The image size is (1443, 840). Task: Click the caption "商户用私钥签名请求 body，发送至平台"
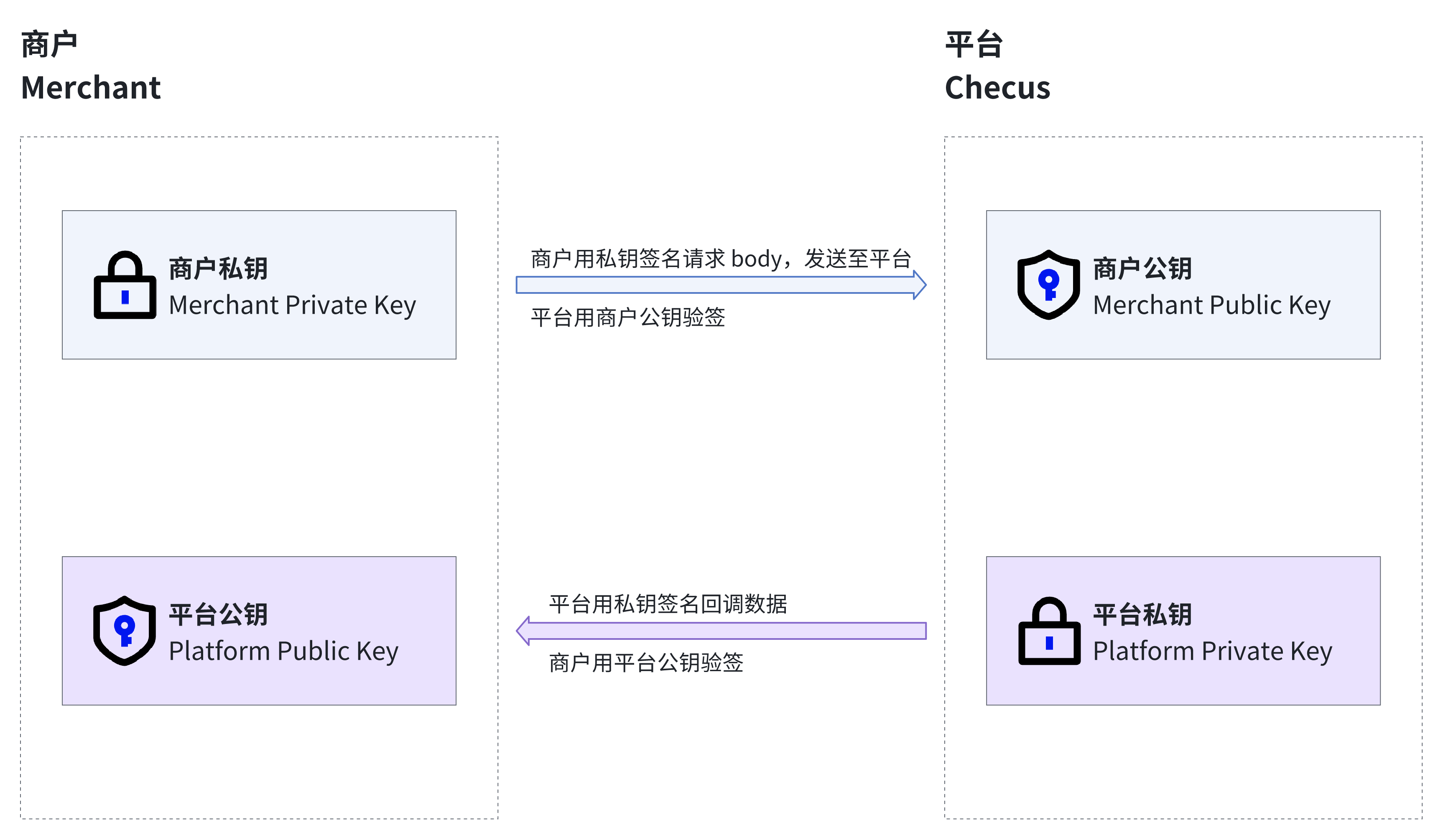(x=720, y=259)
